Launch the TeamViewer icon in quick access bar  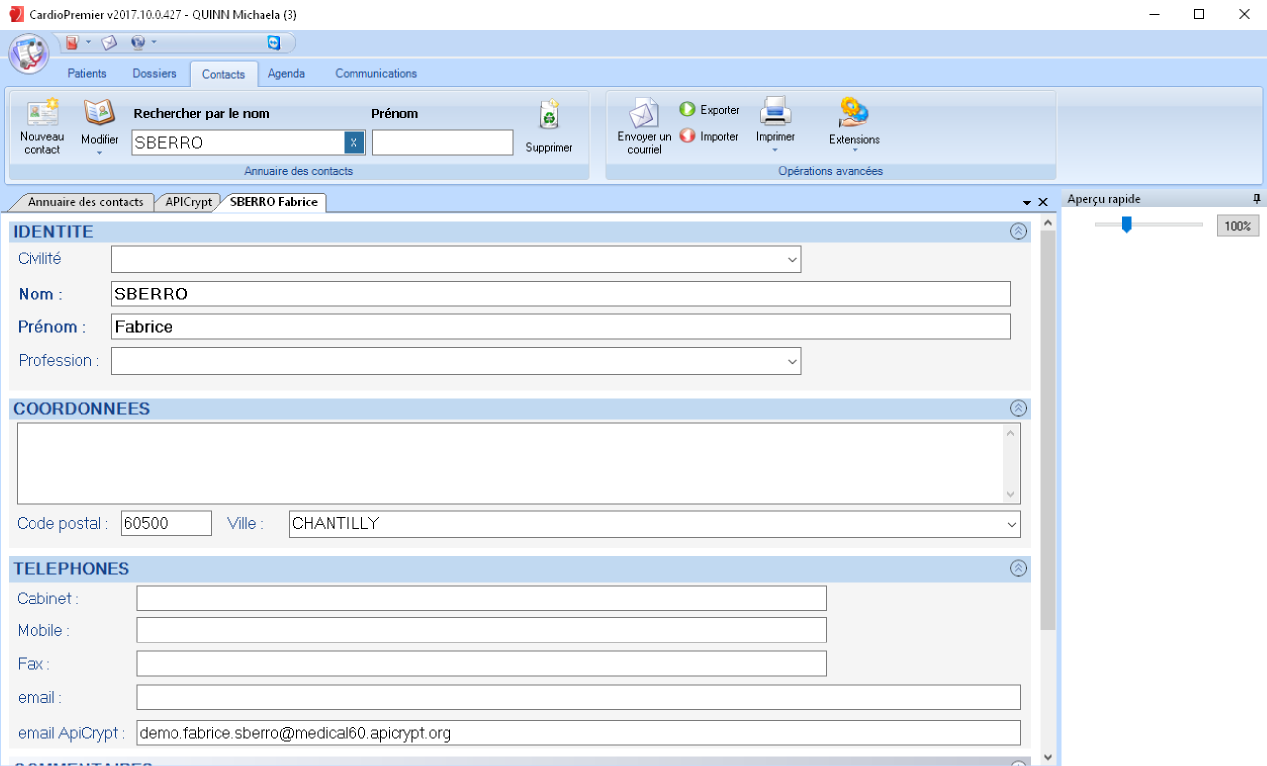pyautogui.click(x=274, y=42)
